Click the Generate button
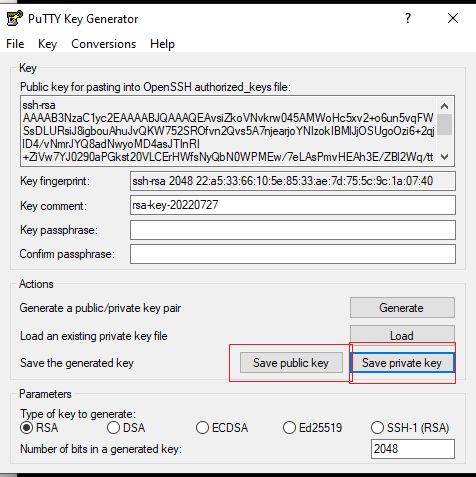The width and height of the screenshot is (476, 477). click(x=402, y=308)
